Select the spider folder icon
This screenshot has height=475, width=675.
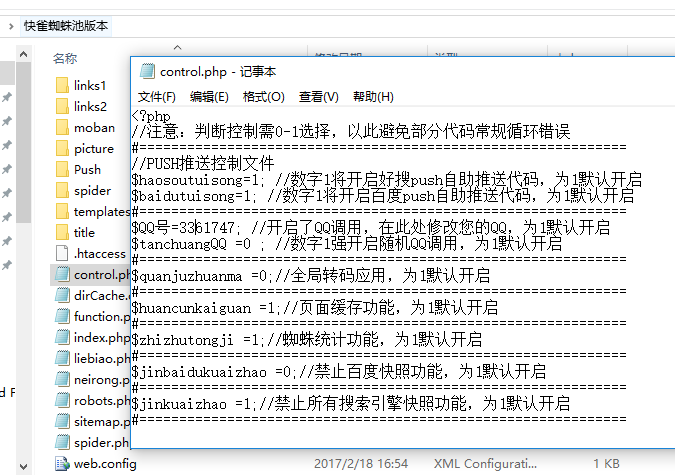pyautogui.click(x=62, y=190)
